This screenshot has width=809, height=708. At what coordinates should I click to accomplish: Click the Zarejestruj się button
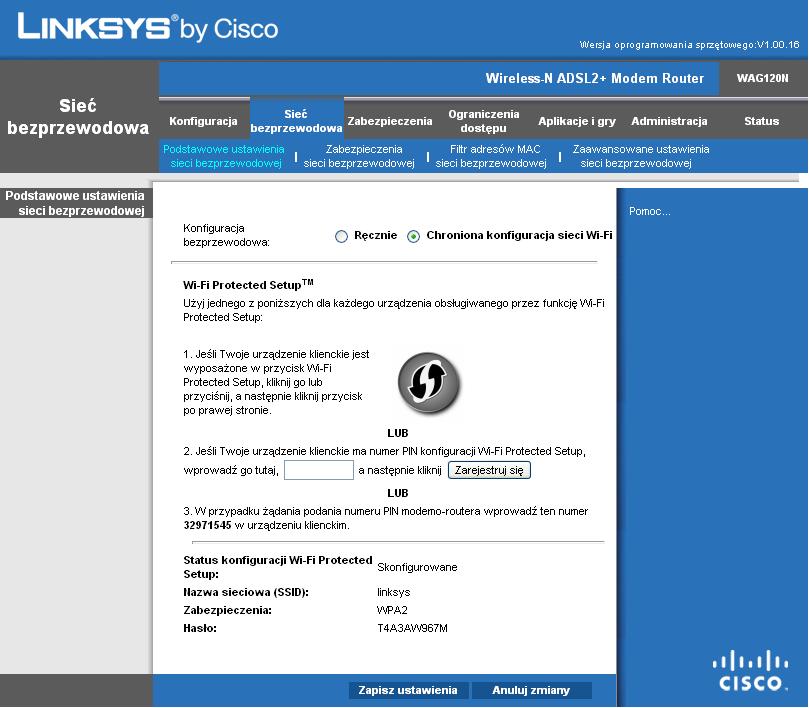(489, 470)
